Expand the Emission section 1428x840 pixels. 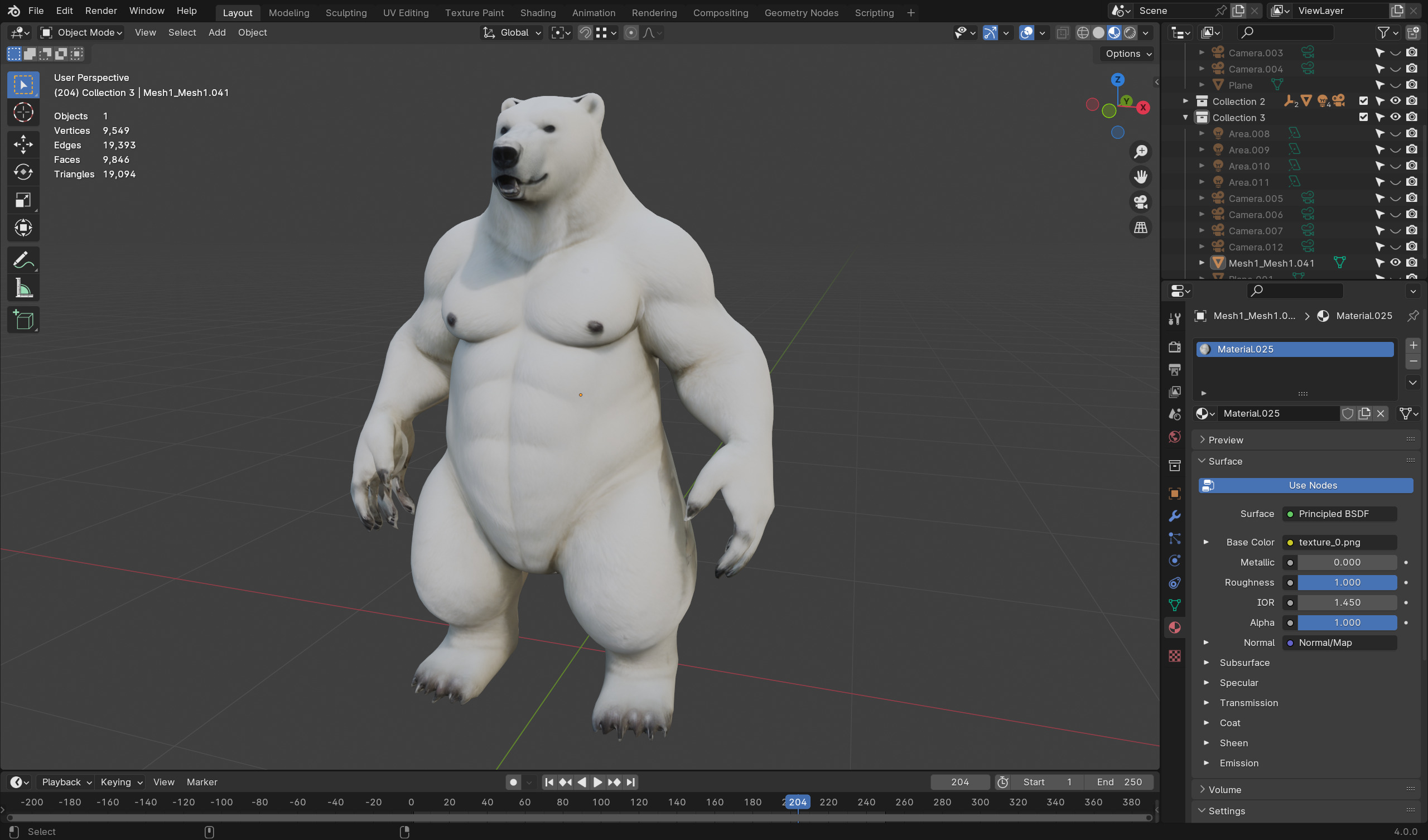1239,764
